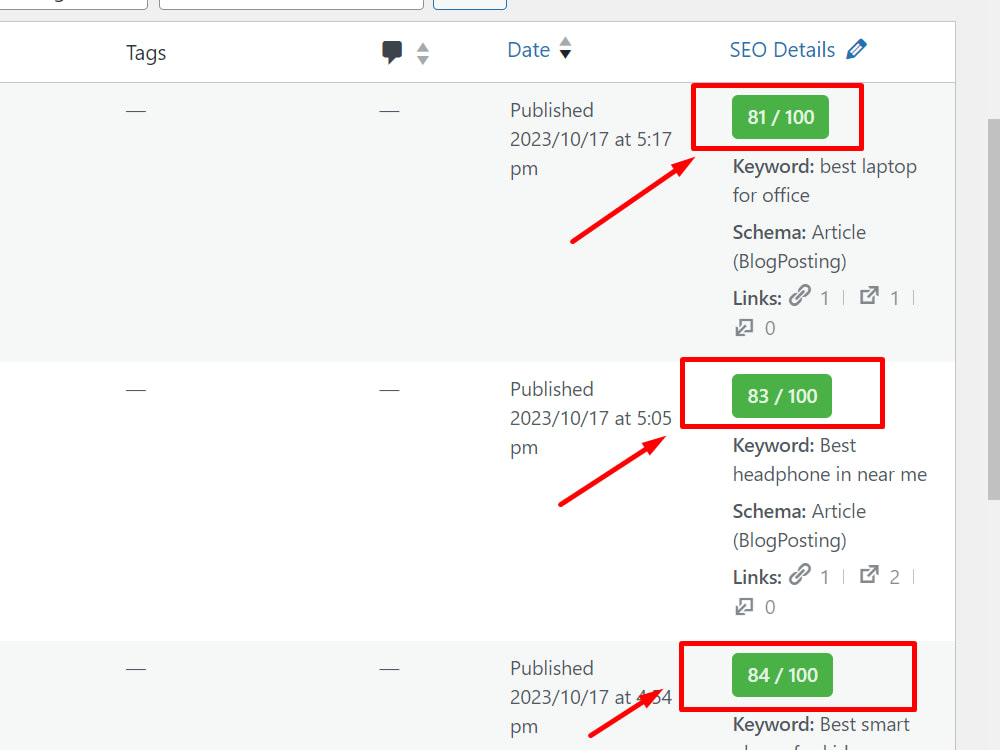Image resolution: width=1000 pixels, height=750 pixels.
Task: Click published date 2023/10/17 at 5:05 pm
Action: pos(591,432)
